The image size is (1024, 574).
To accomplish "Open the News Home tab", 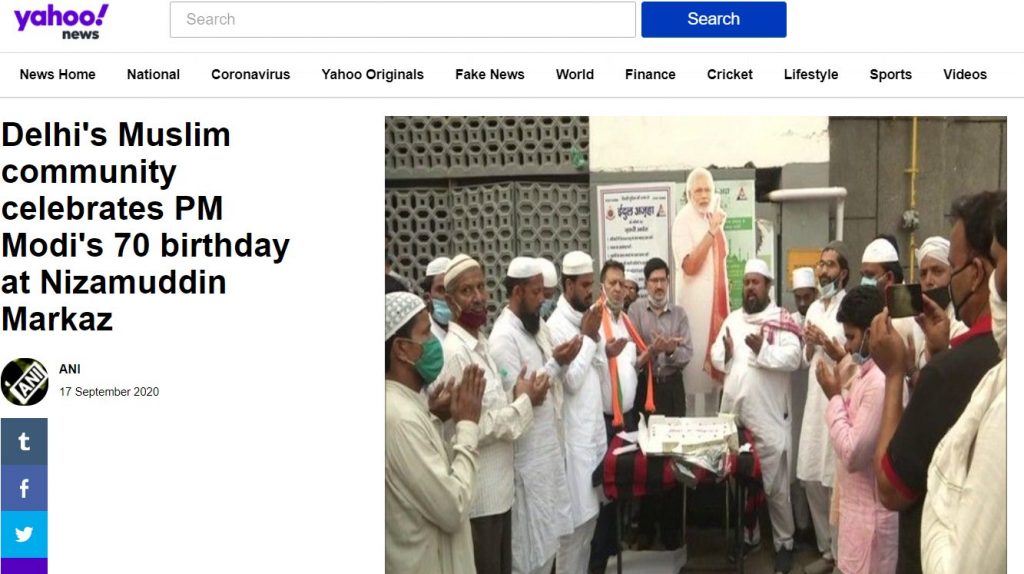I will (57, 74).
